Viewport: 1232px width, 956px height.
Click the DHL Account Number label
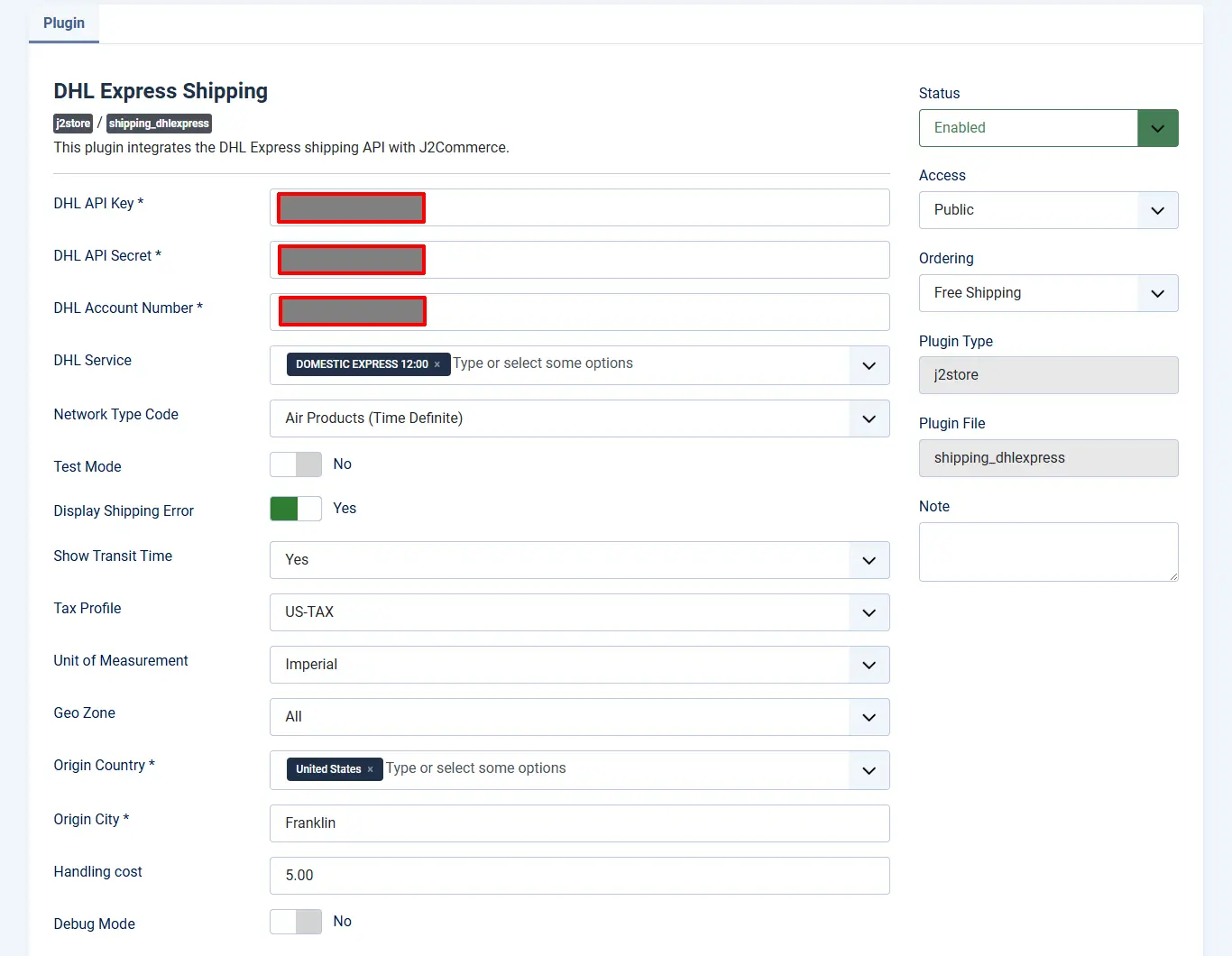[x=128, y=308]
